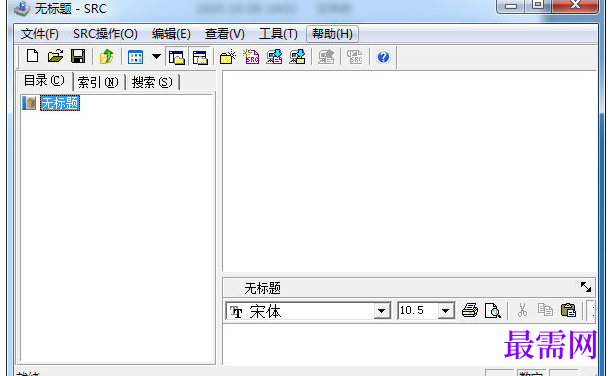This screenshot has width=616, height=376.
Task: Open the SRC操作(O) menu
Action: (105, 34)
